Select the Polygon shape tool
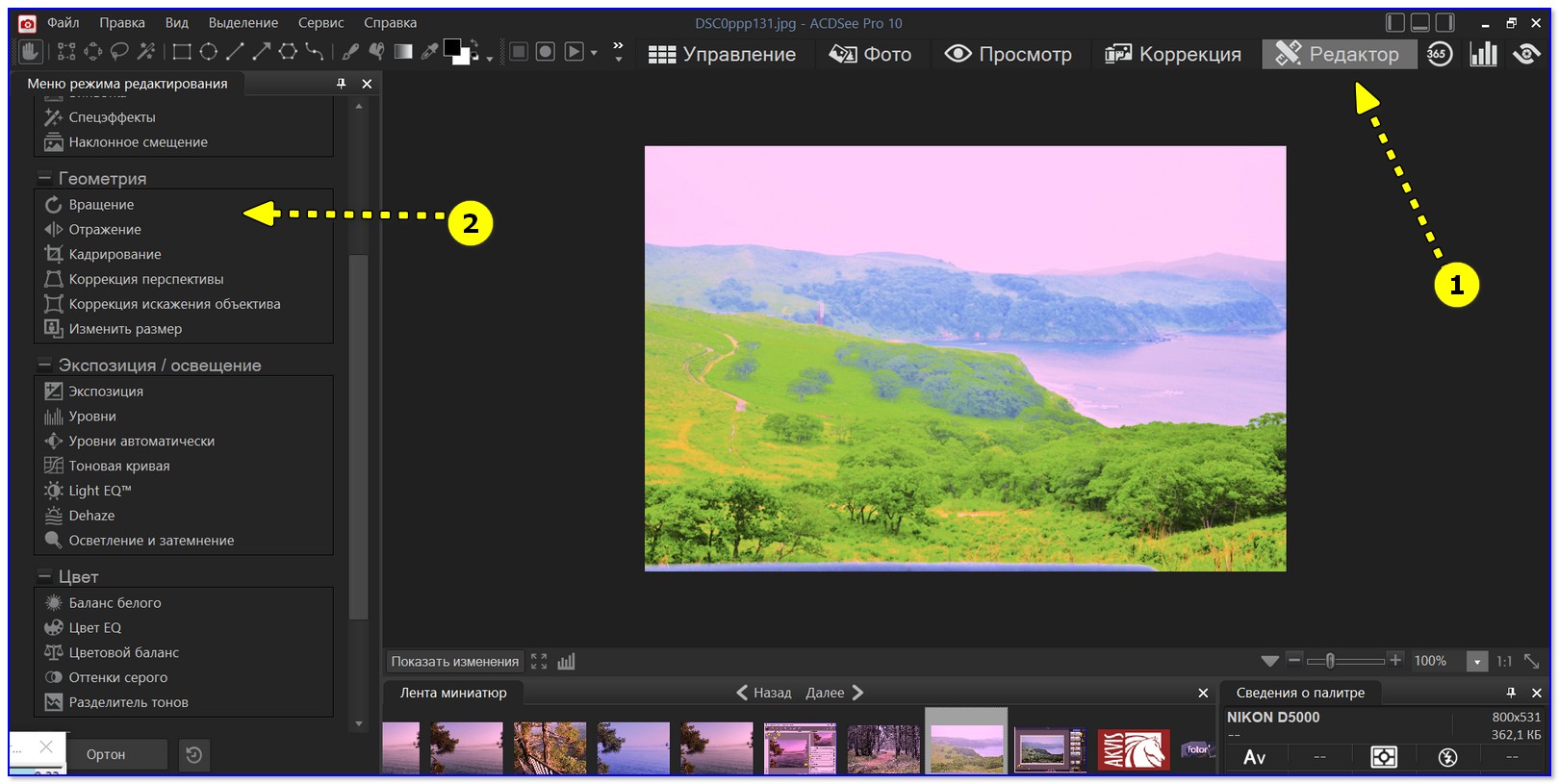The image size is (1559, 784). 288,52
